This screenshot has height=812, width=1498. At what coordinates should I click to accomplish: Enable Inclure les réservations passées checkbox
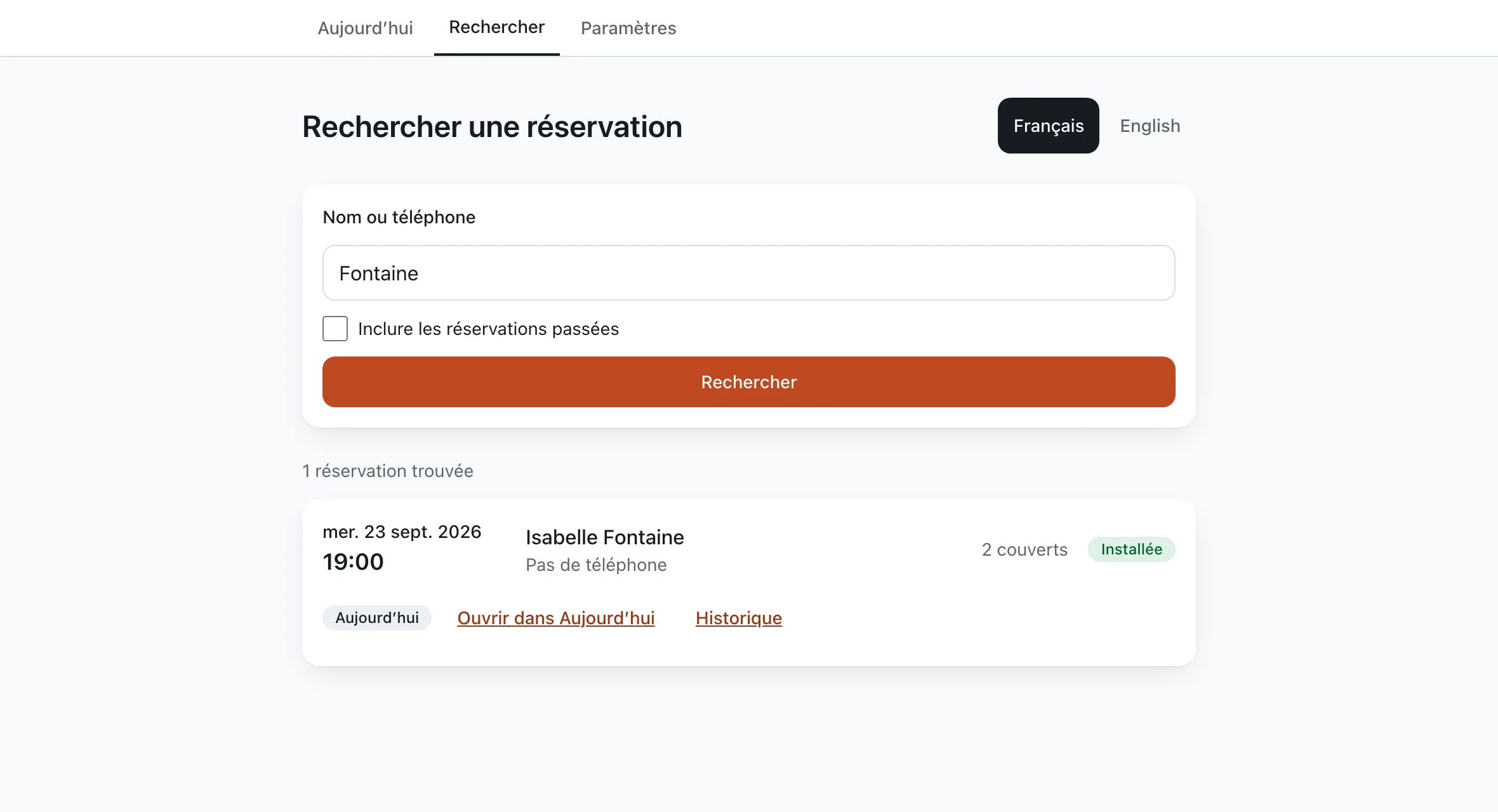tap(335, 329)
